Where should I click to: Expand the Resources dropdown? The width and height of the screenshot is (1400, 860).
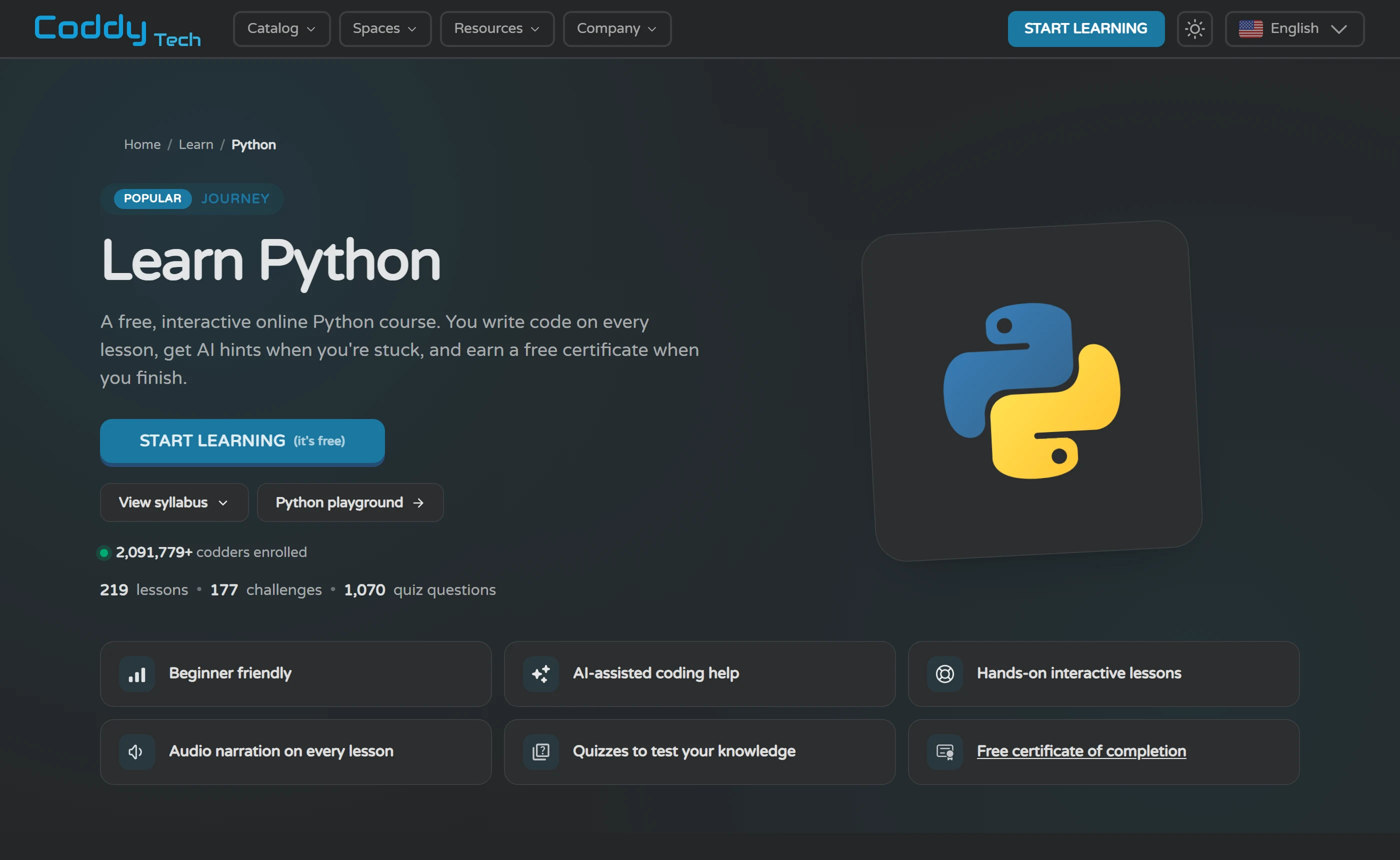(x=497, y=29)
